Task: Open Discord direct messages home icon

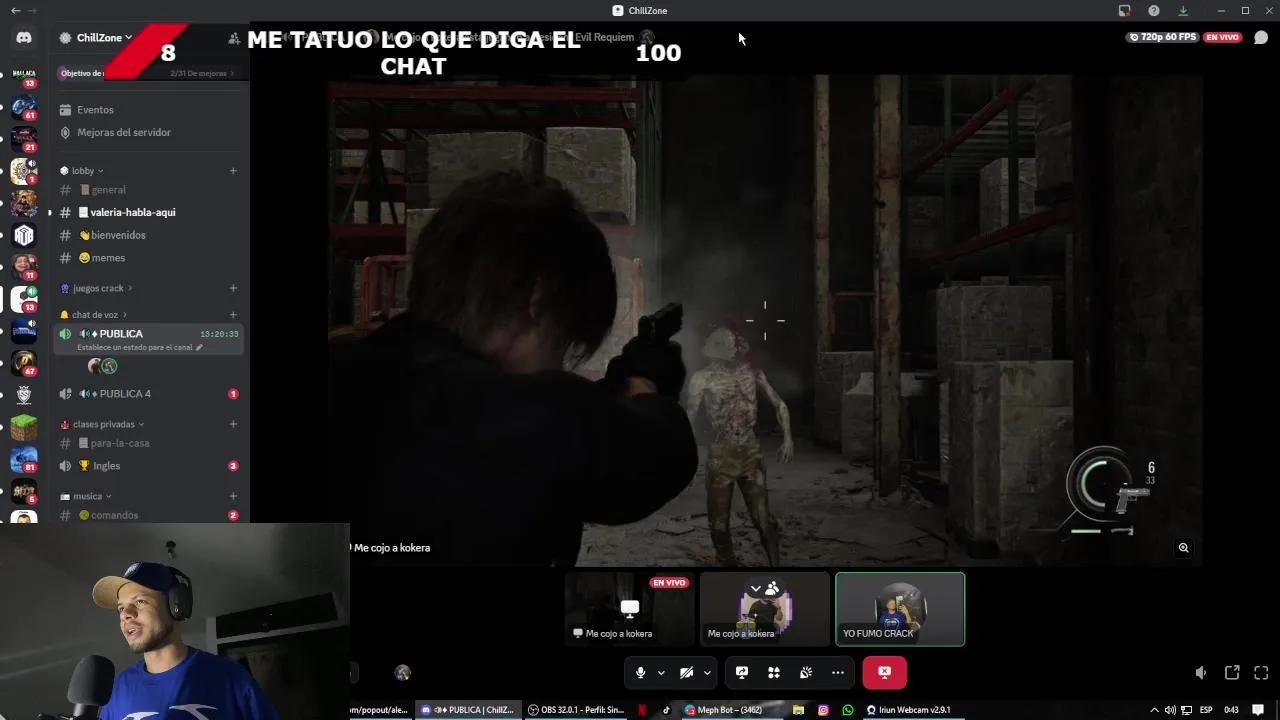Action: 24,38
